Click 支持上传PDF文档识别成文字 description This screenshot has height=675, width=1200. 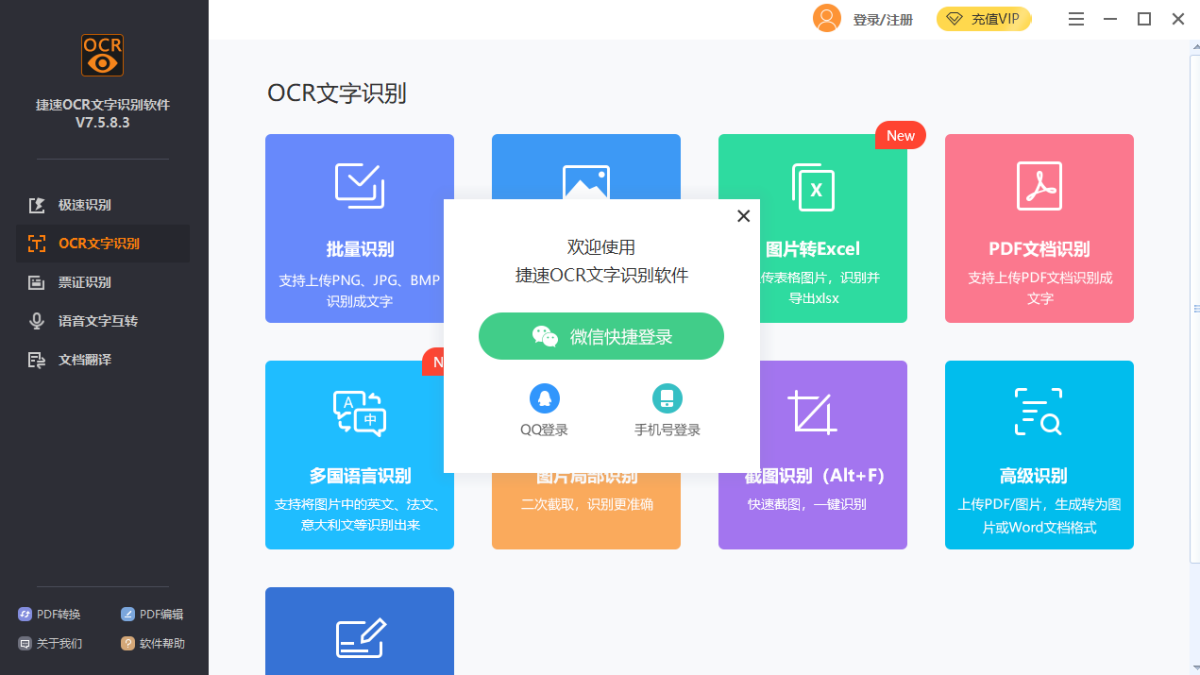click(1040, 288)
